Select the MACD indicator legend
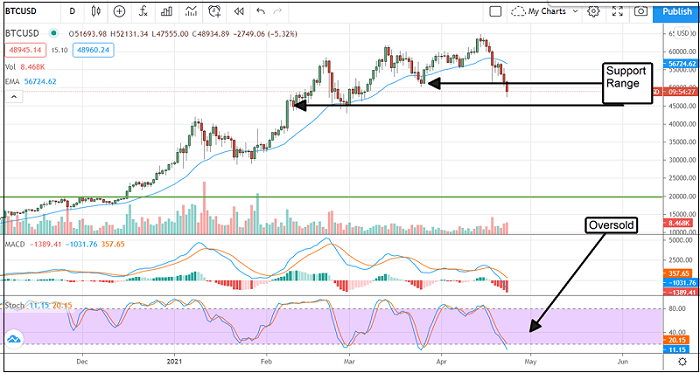 pyautogui.click(x=65, y=244)
